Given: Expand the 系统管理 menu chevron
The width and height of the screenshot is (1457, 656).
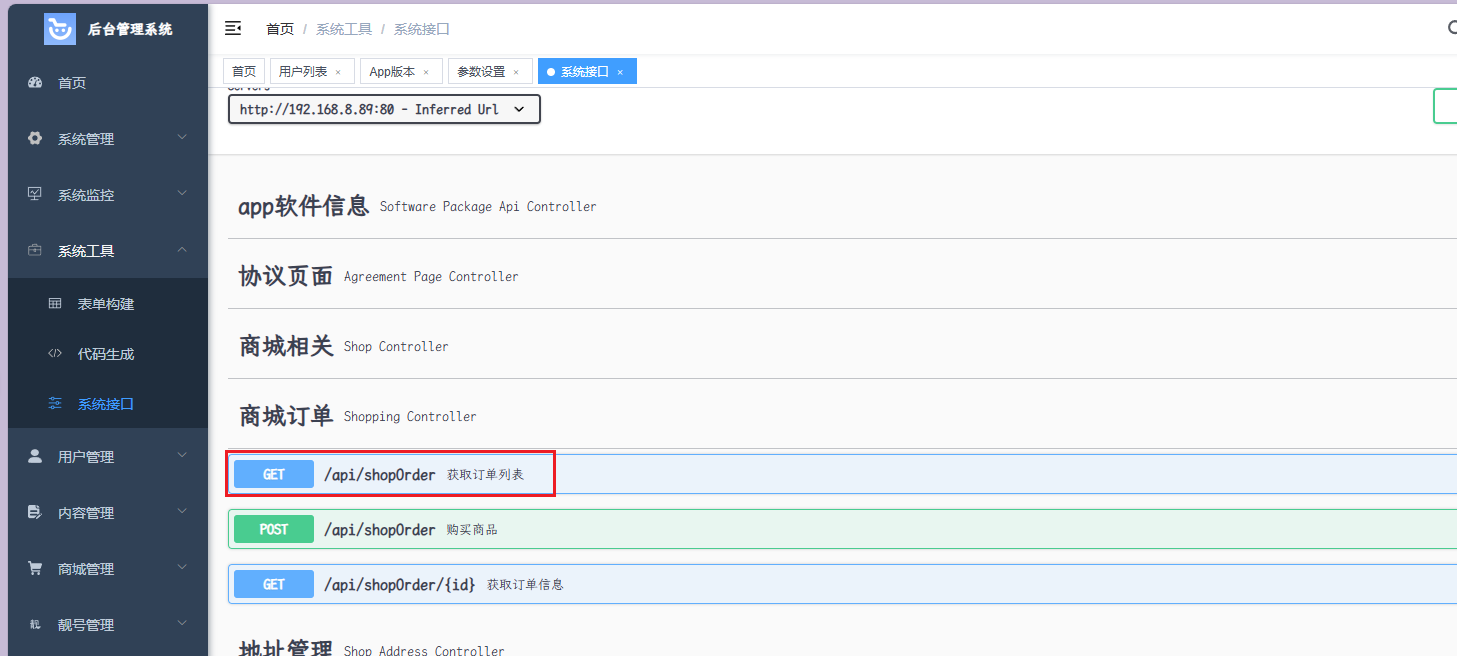Looking at the screenshot, I should click(x=182, y=138).
